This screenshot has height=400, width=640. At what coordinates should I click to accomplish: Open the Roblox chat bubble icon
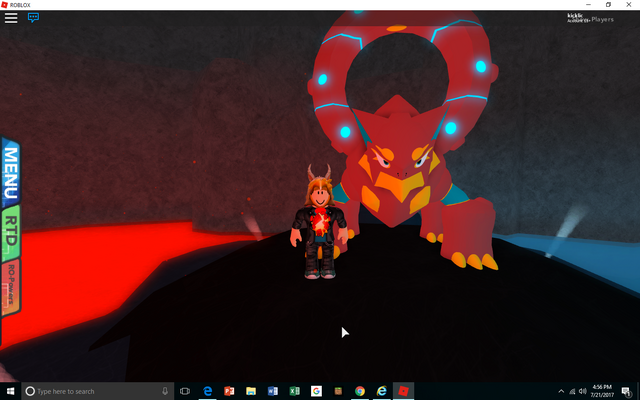point(33,18)
